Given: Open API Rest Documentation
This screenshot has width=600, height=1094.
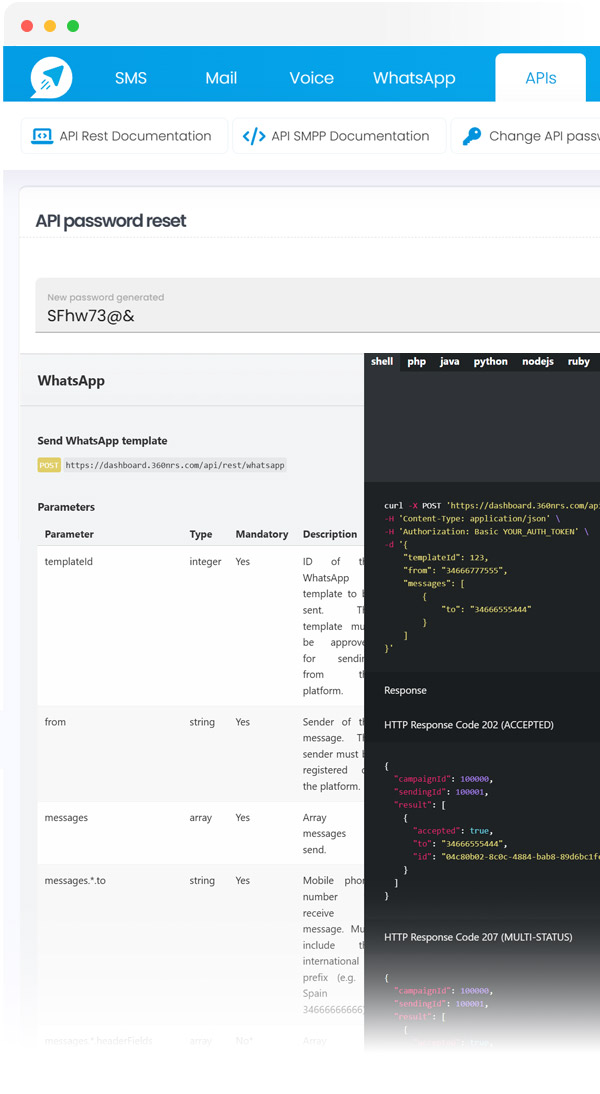Looking at the screenshot, I should pos(124,136).
